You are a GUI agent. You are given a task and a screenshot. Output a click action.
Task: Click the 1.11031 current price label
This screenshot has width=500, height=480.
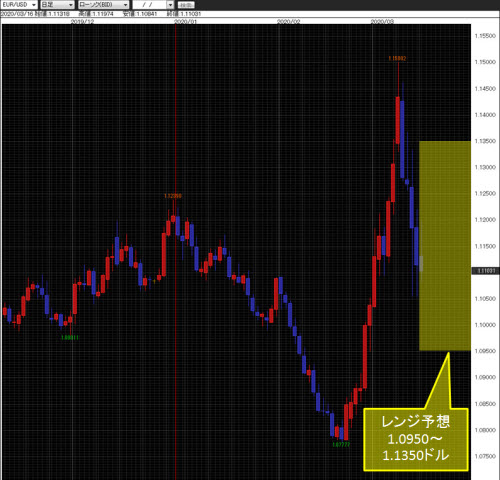coord(485,271)
